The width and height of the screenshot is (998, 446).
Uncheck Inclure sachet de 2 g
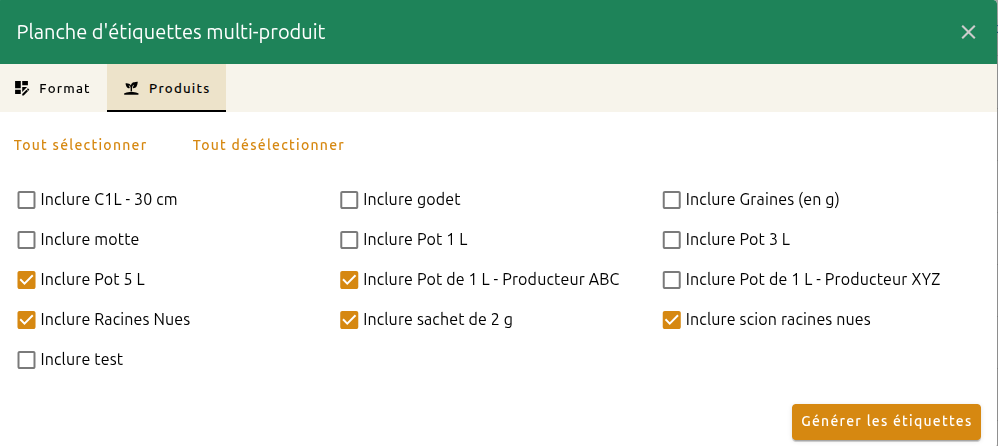click(x=349, y=320)
